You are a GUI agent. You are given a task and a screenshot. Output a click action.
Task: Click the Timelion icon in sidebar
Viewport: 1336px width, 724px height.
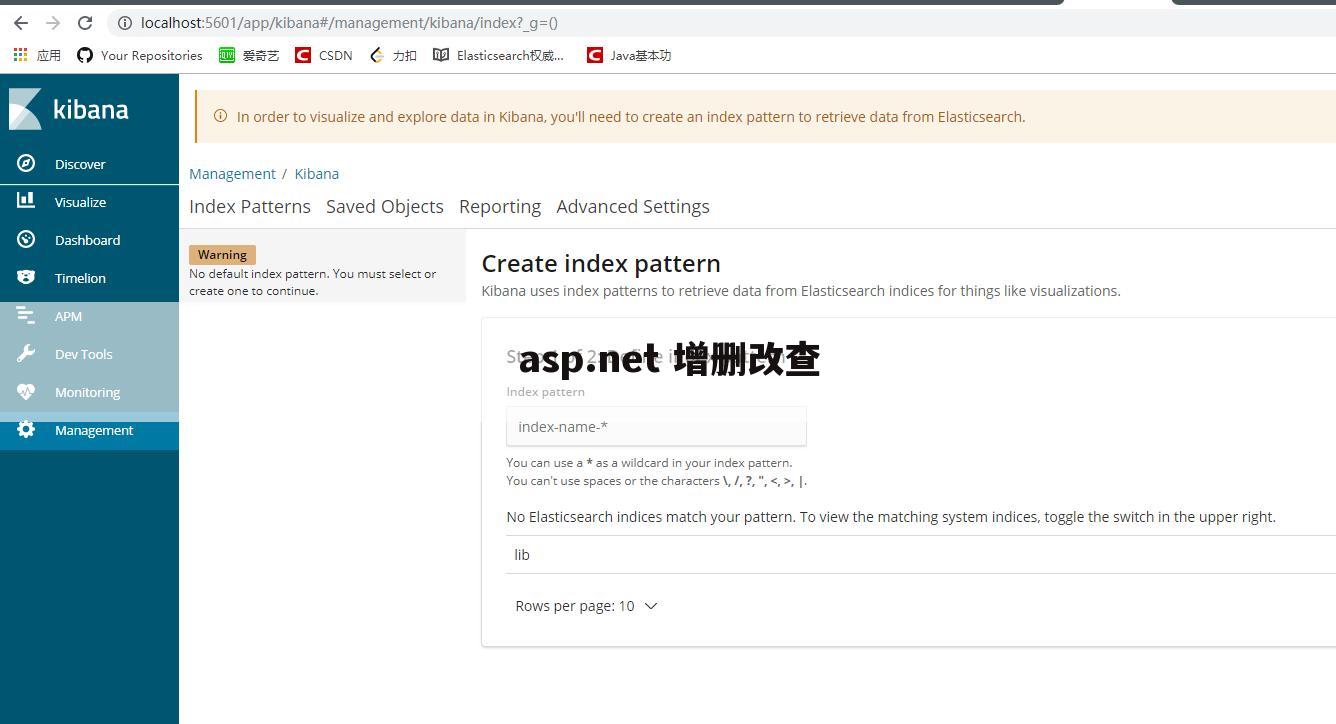coord(26,277)
